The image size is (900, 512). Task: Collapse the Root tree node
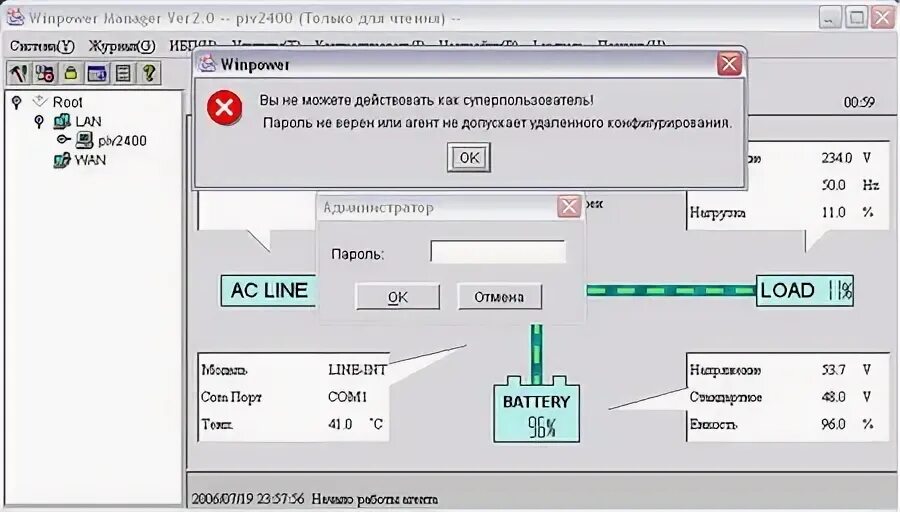click(17, 103)
